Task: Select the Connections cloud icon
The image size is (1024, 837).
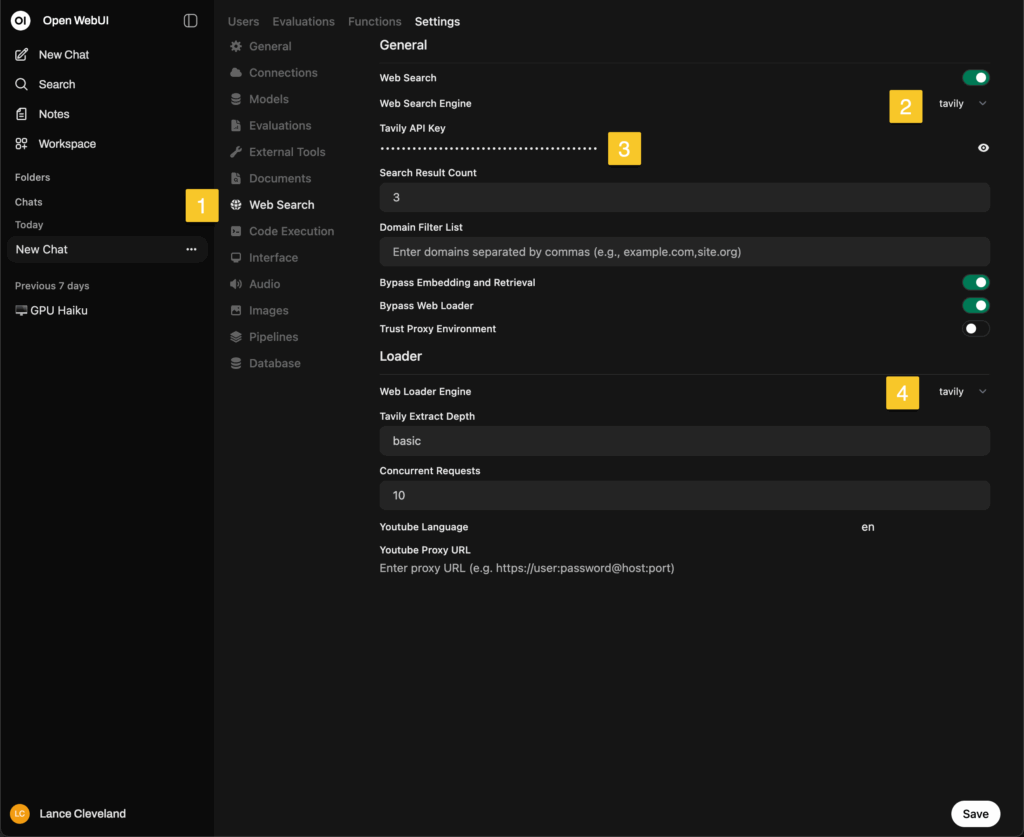Action: 236,73
